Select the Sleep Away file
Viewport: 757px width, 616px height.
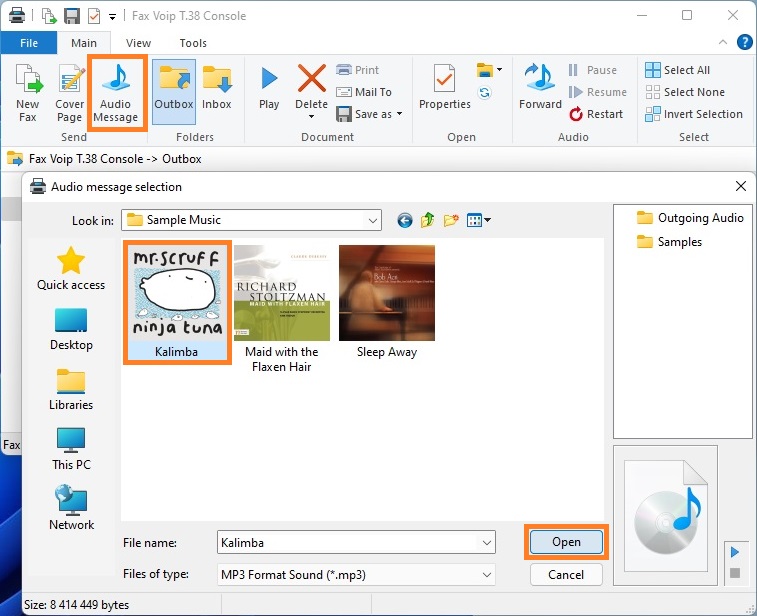(x=387, y=302)
